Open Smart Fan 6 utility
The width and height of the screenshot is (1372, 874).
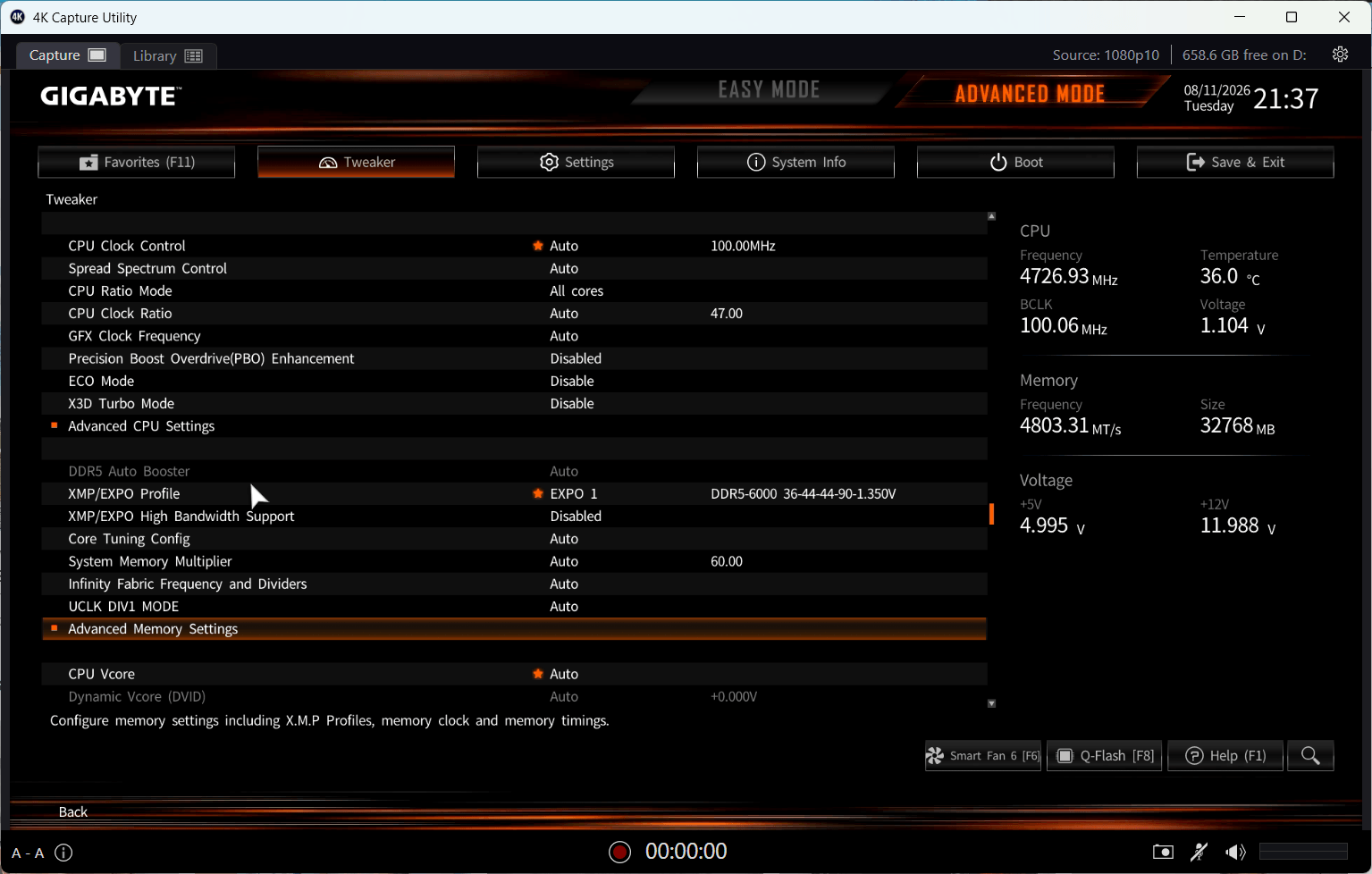click(983, 756)
